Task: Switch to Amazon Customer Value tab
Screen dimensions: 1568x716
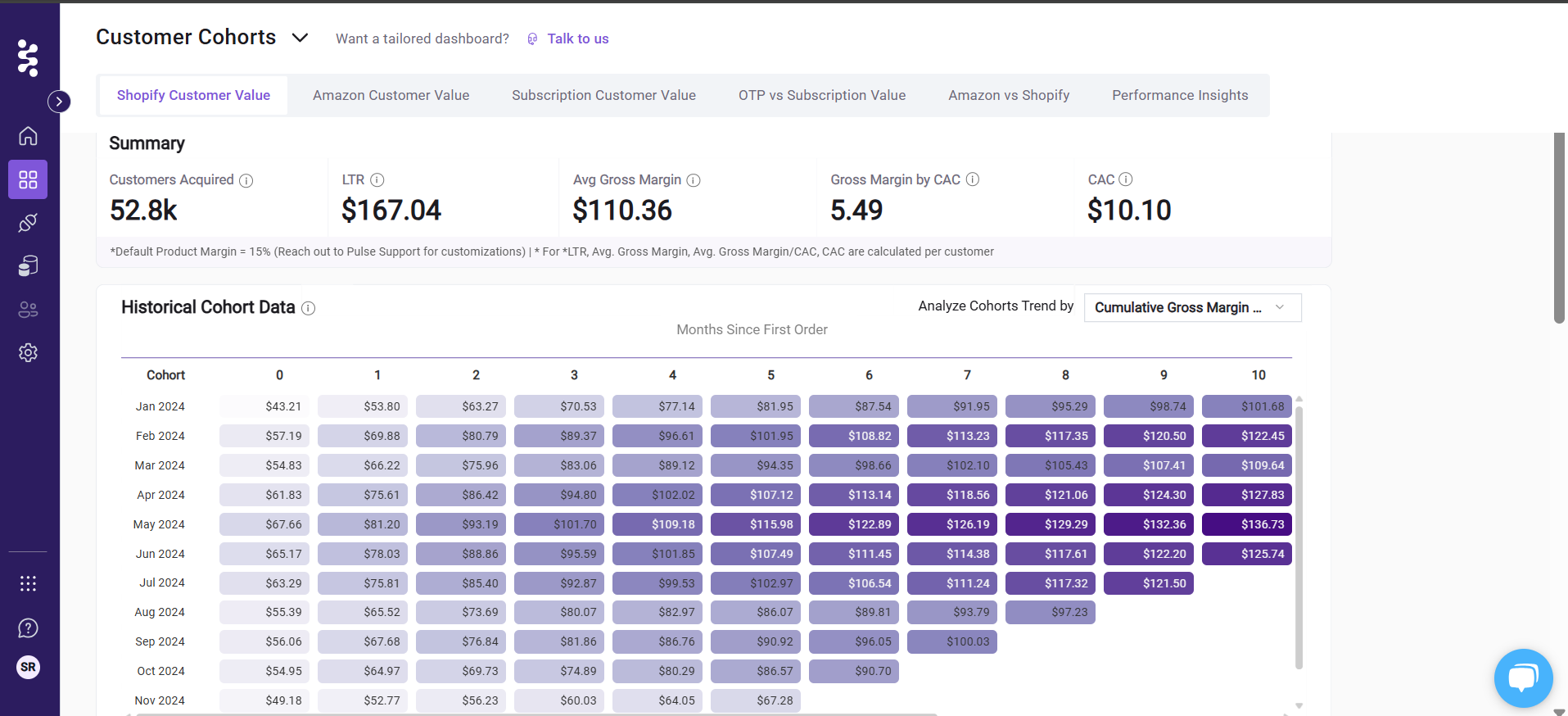Action: point(391,95)
